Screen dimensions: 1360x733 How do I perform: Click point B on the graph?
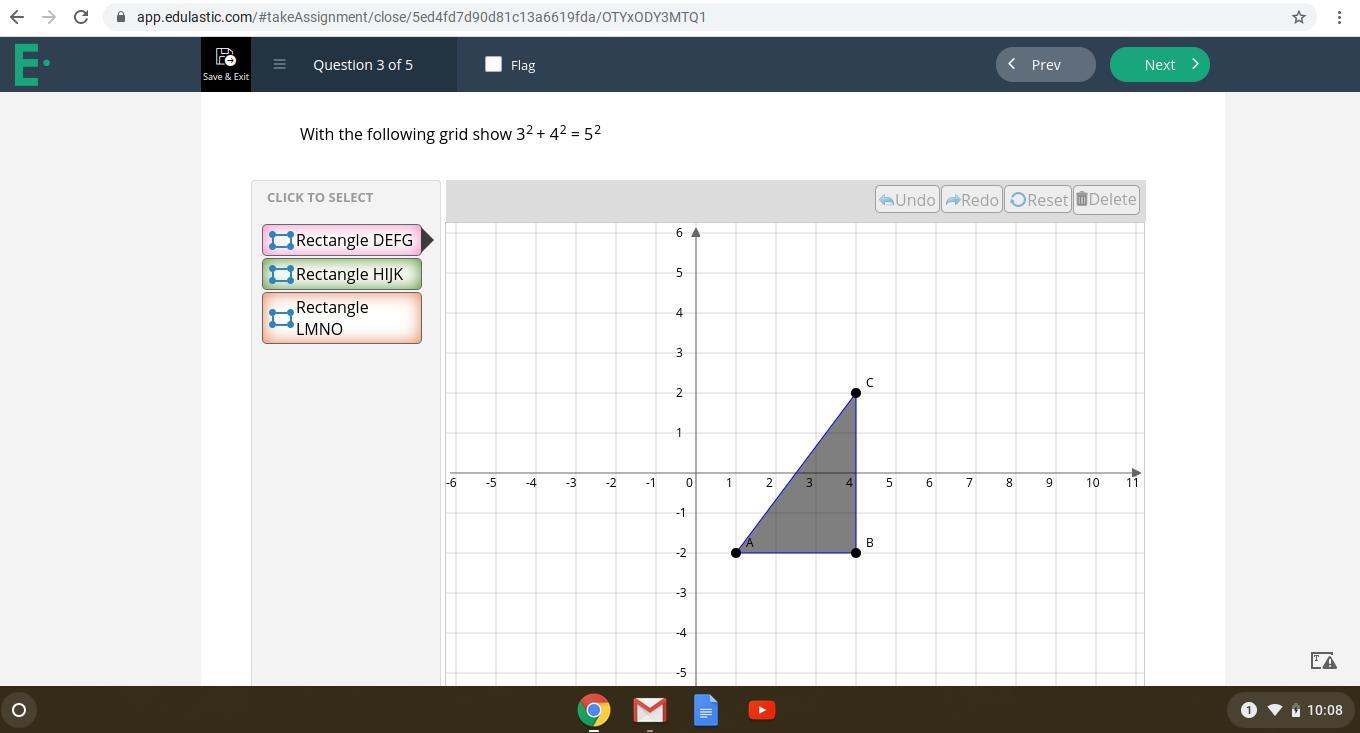[856, 553]
